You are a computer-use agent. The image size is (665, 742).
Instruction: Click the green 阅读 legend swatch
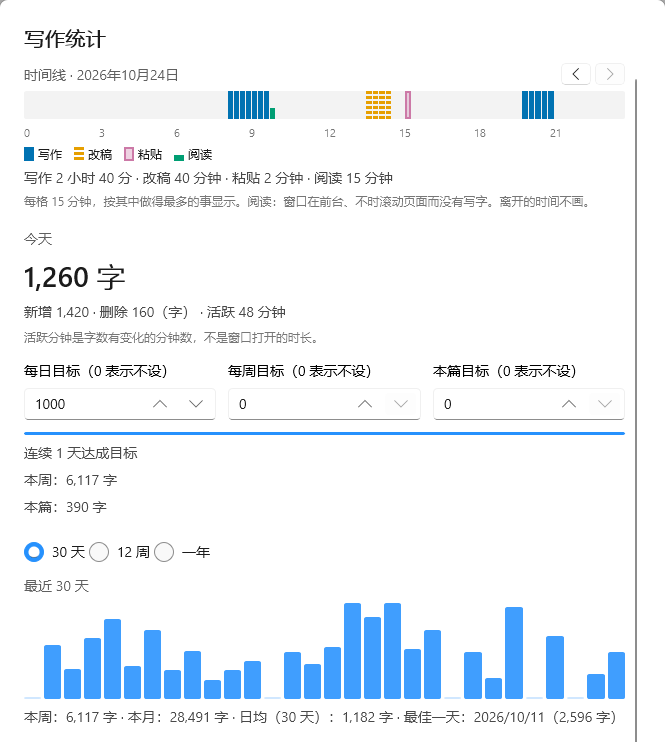click(179, 158)
